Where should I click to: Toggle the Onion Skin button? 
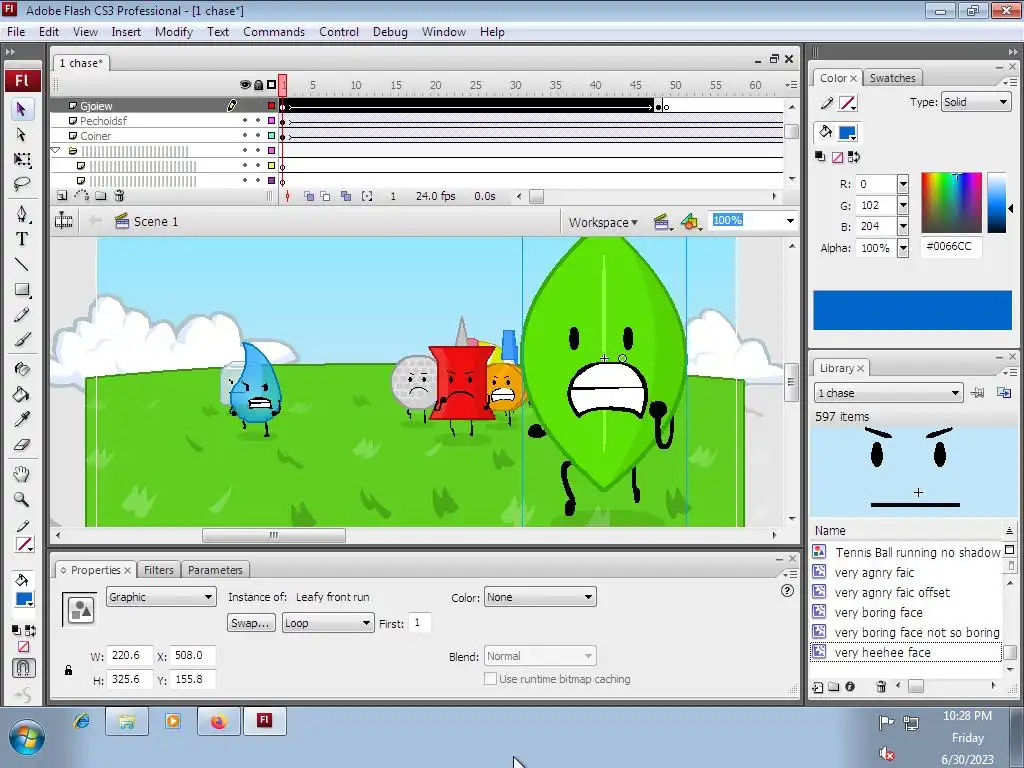point(309,197)
